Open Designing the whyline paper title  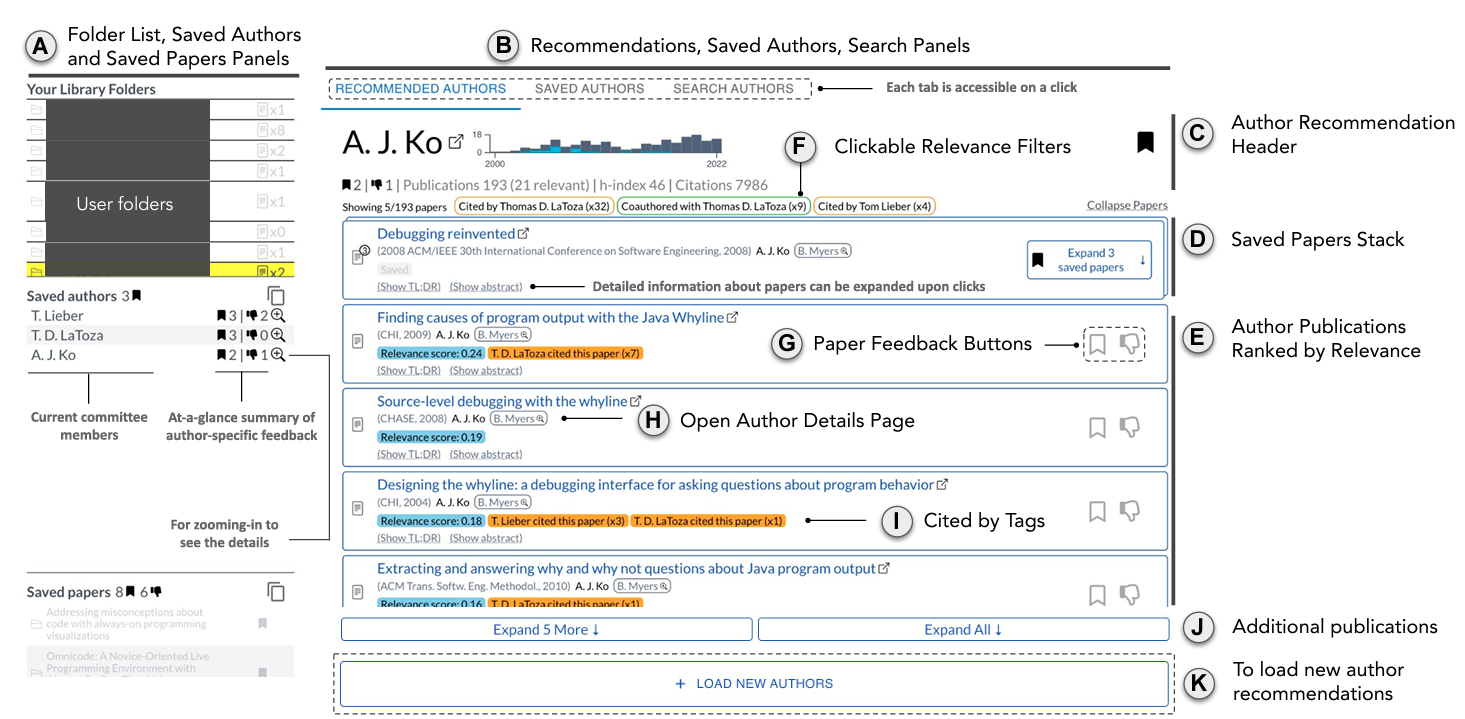coord(655,484)
